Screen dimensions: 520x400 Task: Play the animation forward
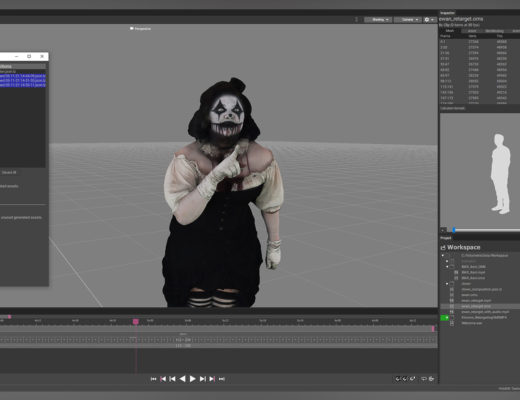[193, 379]
